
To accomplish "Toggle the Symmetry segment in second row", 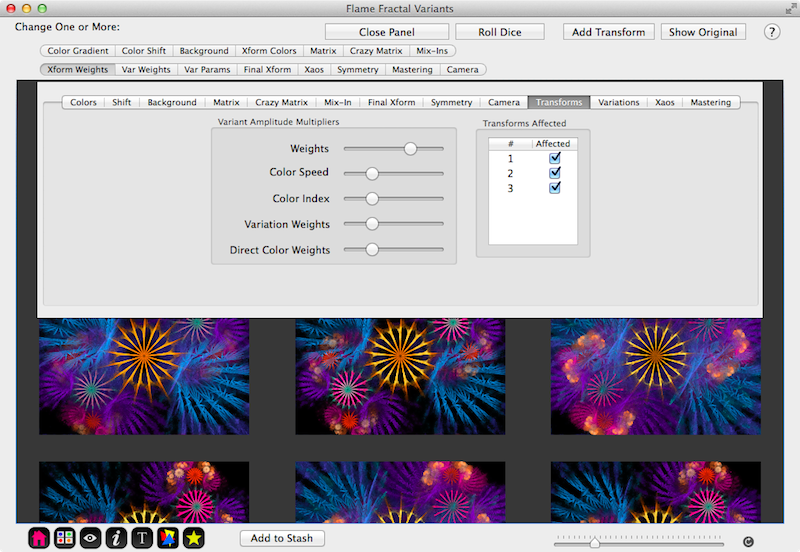I will pos(358,69).
